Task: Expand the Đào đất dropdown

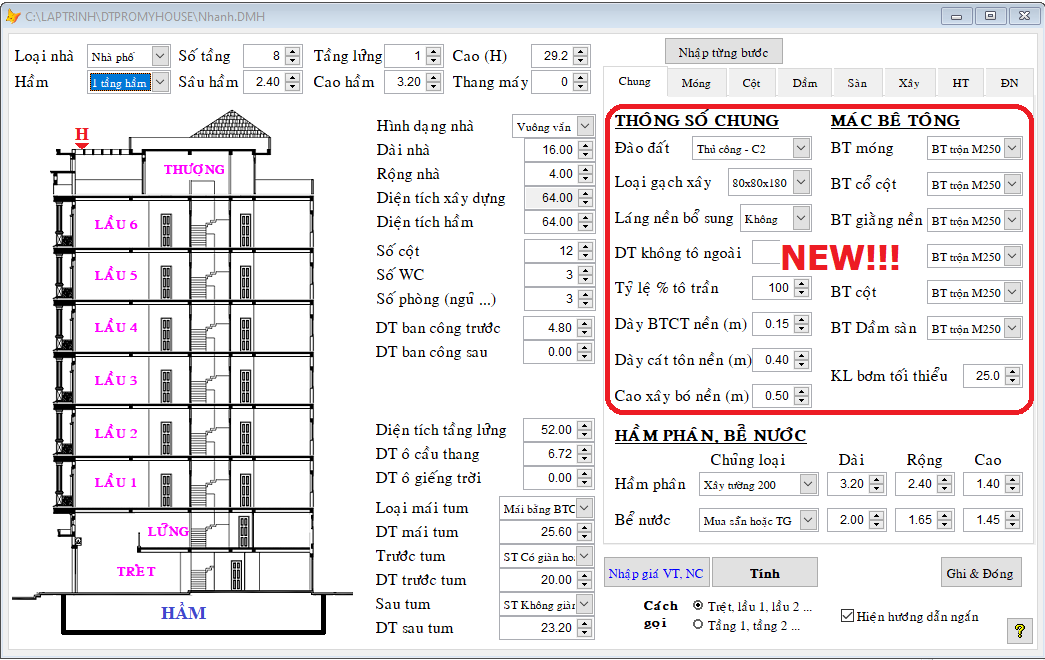Action: tap(800, 149)
